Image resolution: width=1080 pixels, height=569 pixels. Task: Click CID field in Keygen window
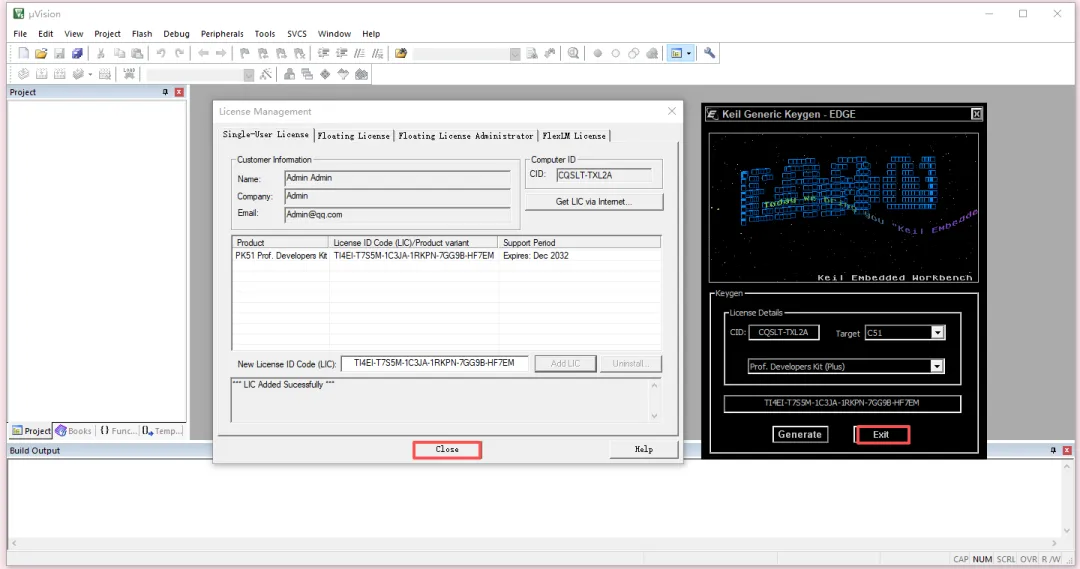(x=784, y=332)
